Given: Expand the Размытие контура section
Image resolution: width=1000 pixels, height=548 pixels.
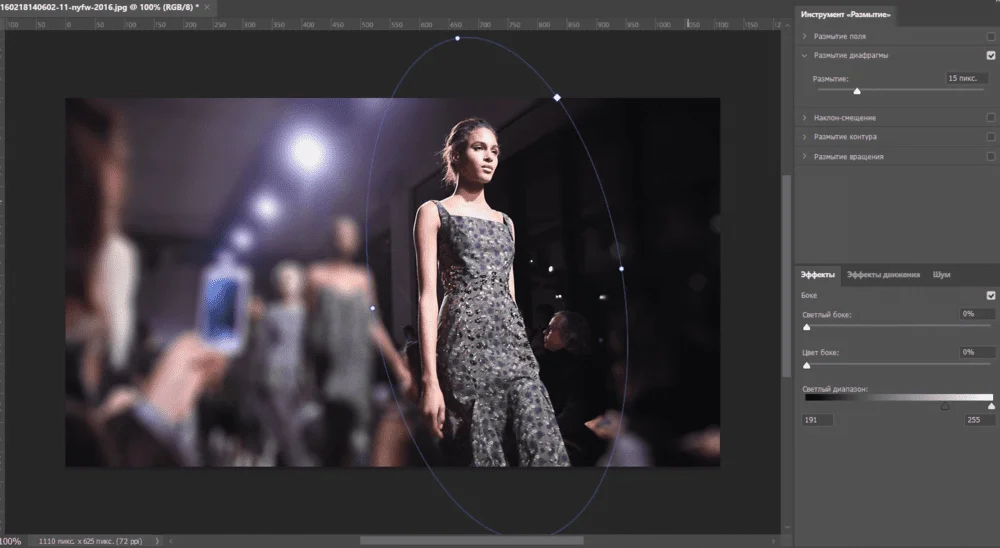Looking at the screenshot, I should [805, 137].
